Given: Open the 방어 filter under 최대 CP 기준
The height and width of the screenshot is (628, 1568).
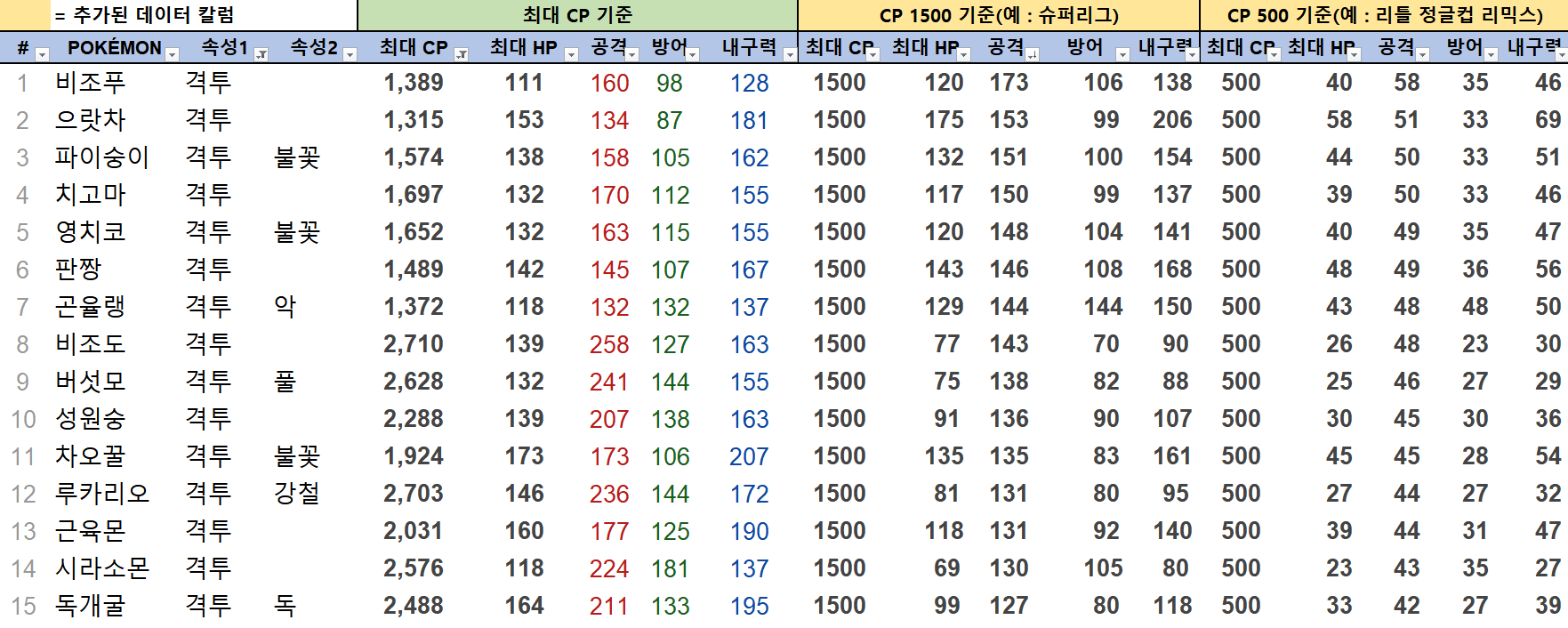Looking at the screenshot, I should click(x=693, y=55).
